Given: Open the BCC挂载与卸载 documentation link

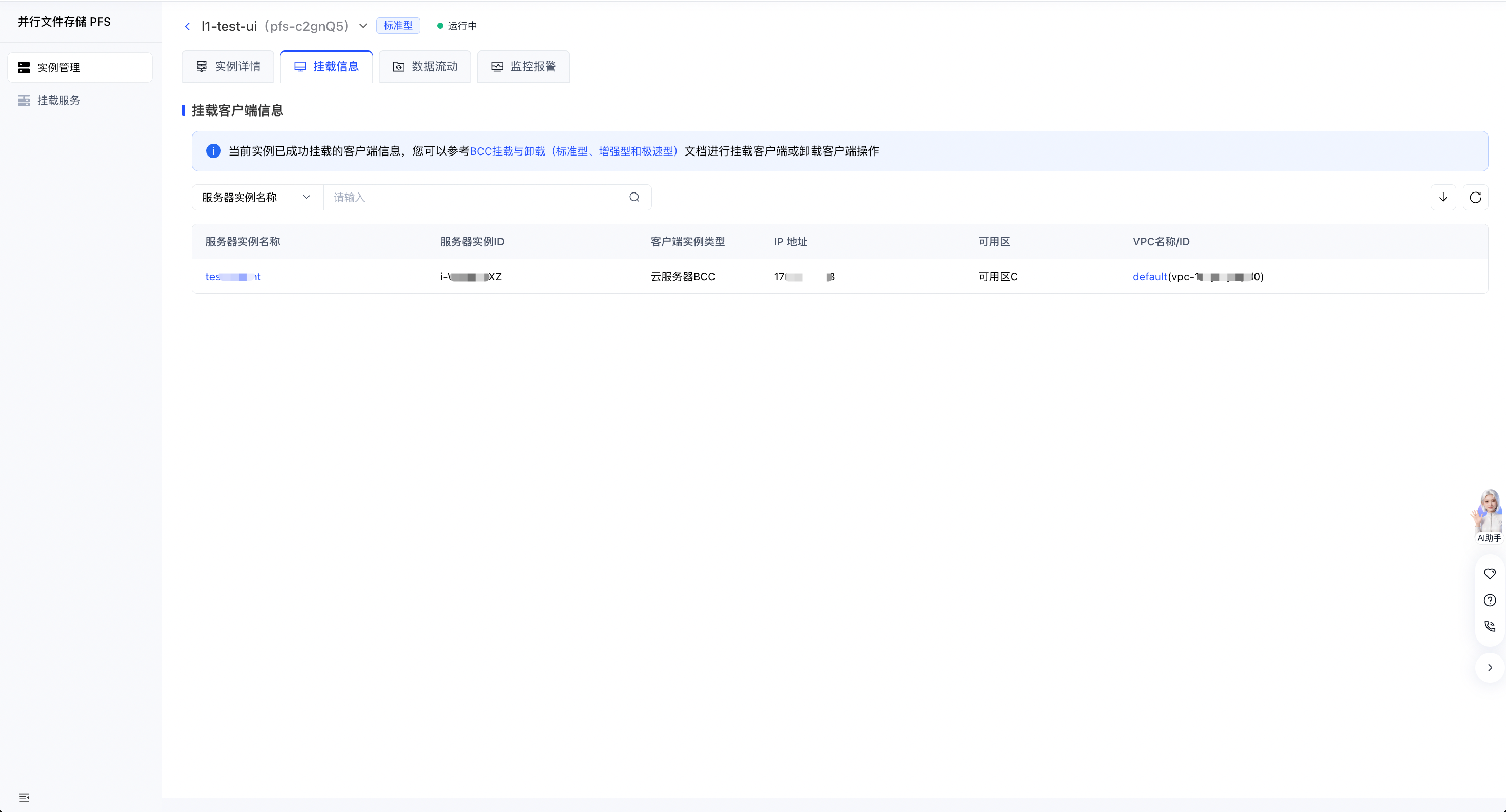Looking at the screenshot, I should 573,151.
